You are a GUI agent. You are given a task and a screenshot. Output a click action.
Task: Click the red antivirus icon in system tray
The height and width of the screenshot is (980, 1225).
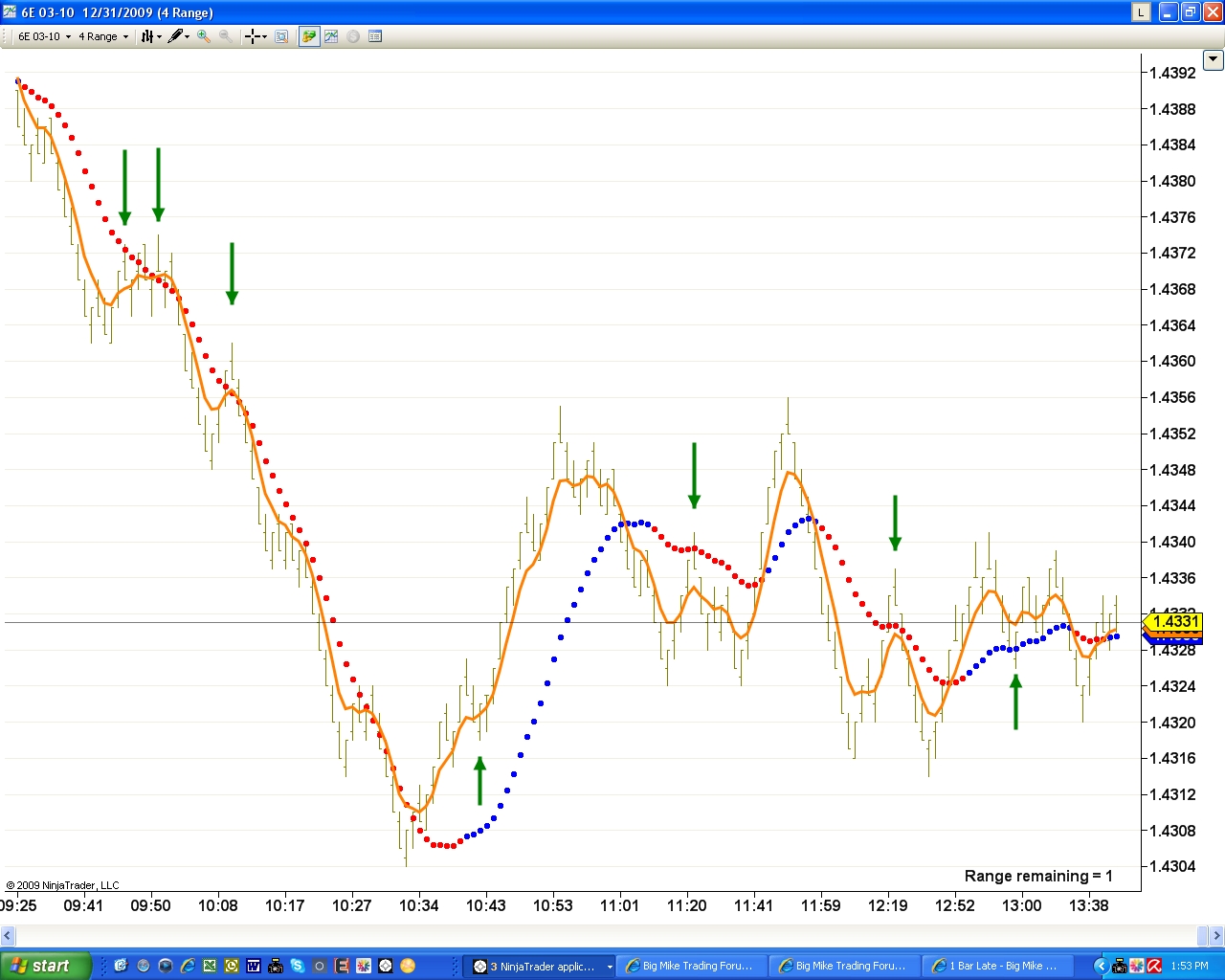click(1154, 966)
